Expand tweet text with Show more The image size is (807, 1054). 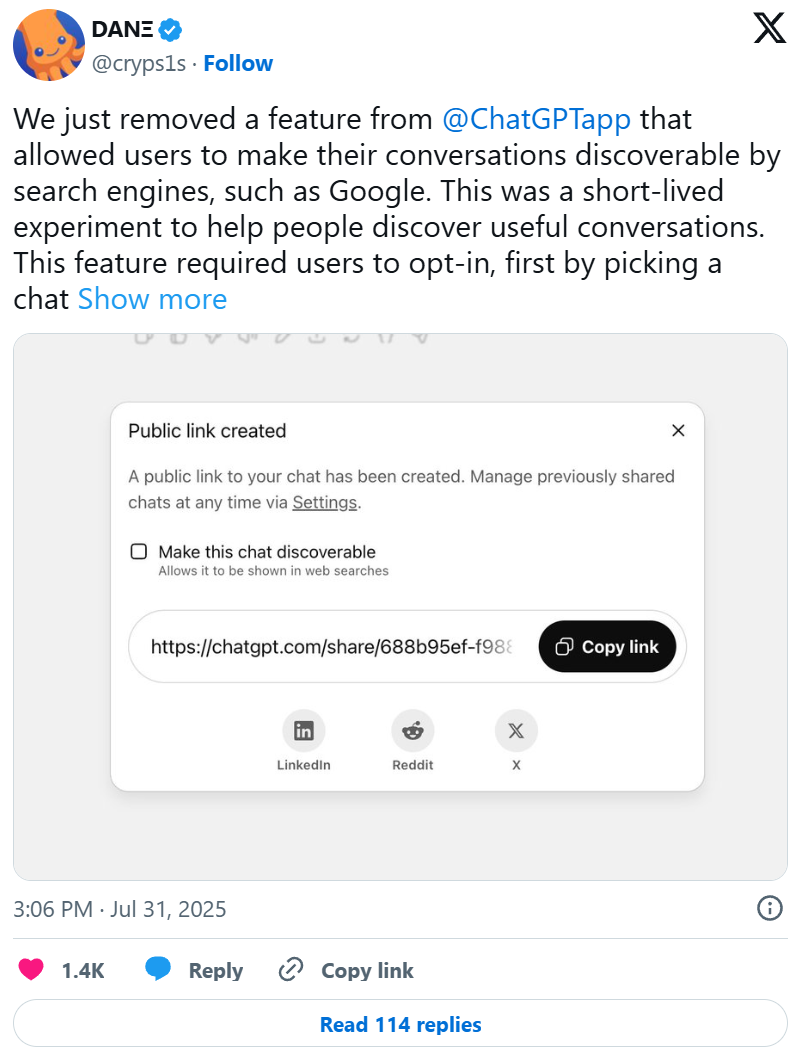tap(152, 299)
